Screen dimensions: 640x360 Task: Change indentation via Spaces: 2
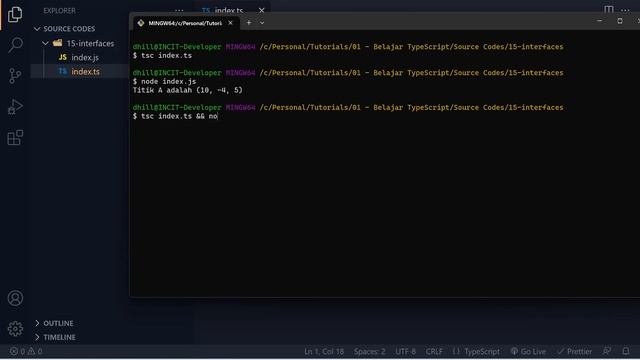point(369,351)
